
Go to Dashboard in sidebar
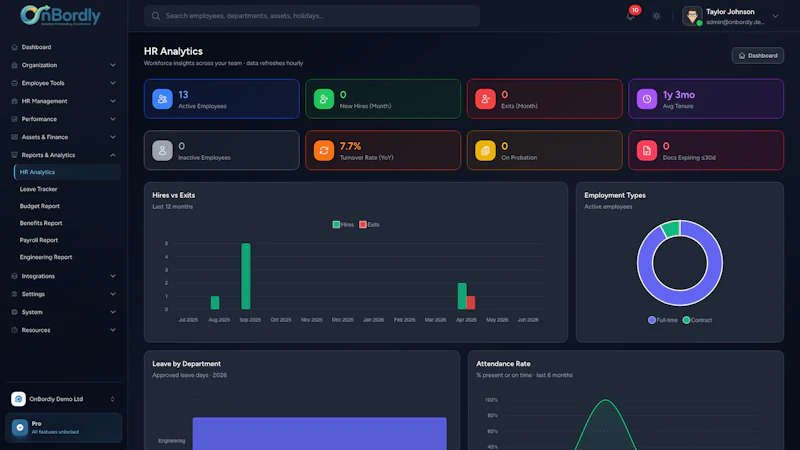tap(36, 47)
